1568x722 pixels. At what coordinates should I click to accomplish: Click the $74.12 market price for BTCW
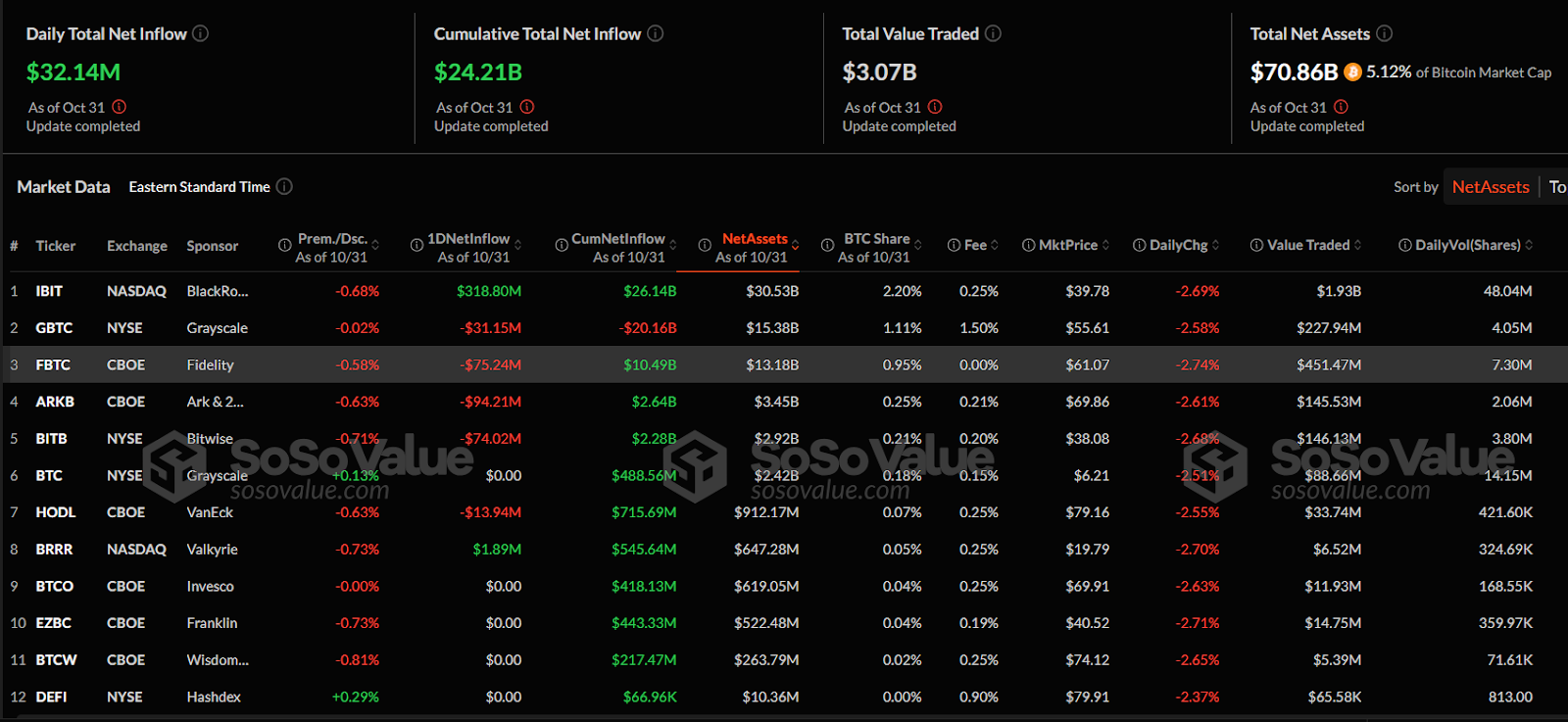1088,660
